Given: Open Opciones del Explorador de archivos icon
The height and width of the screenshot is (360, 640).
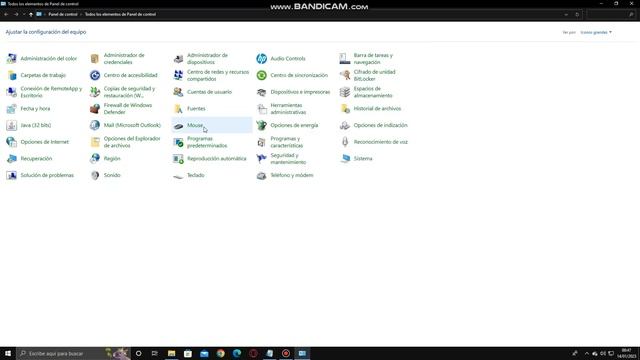Looking at the screenshot, I should pos(95,142).
